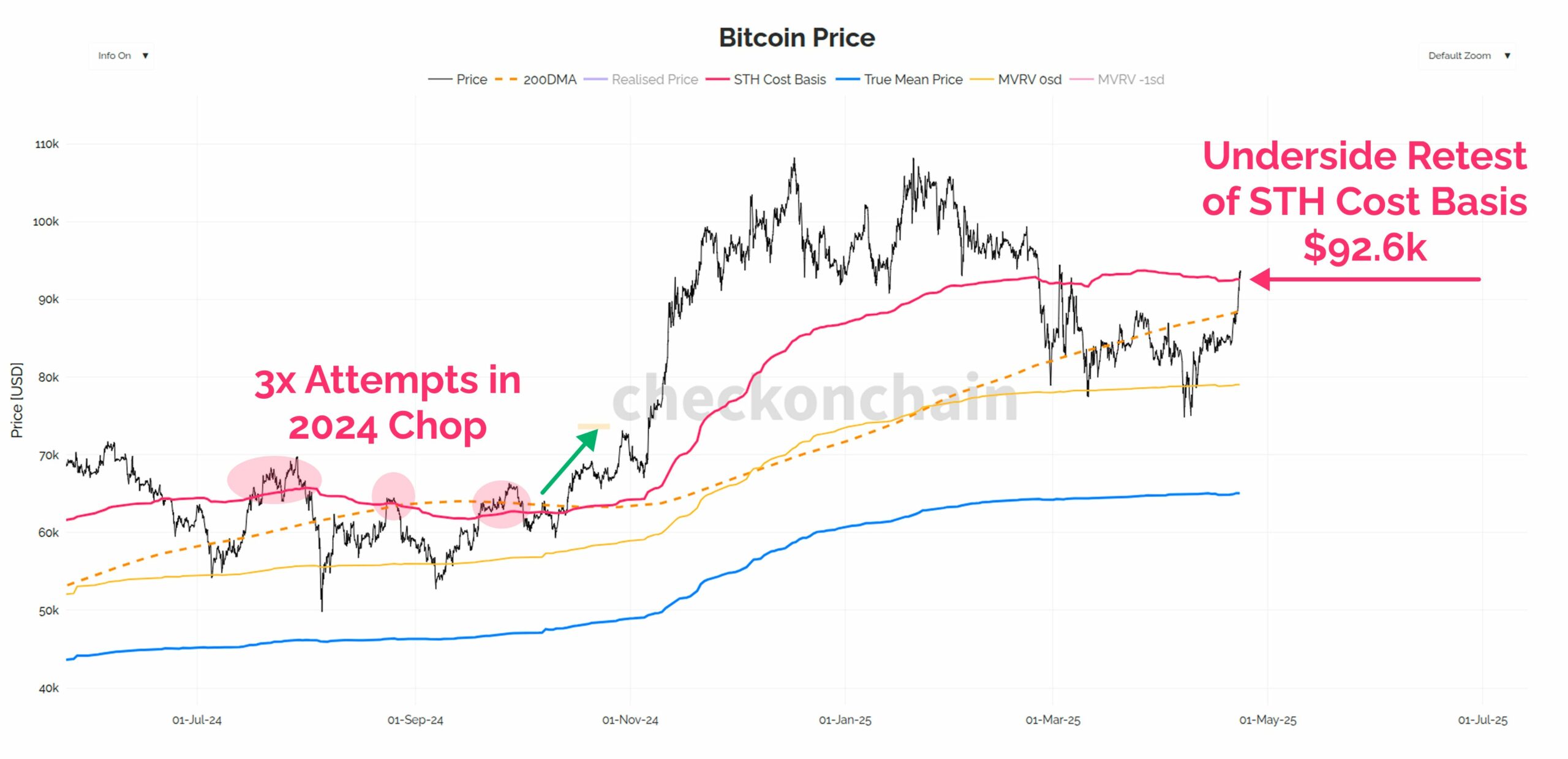Click the 100k price axis label
This screenshot has height=759, width=1568.
pos(46,222)
